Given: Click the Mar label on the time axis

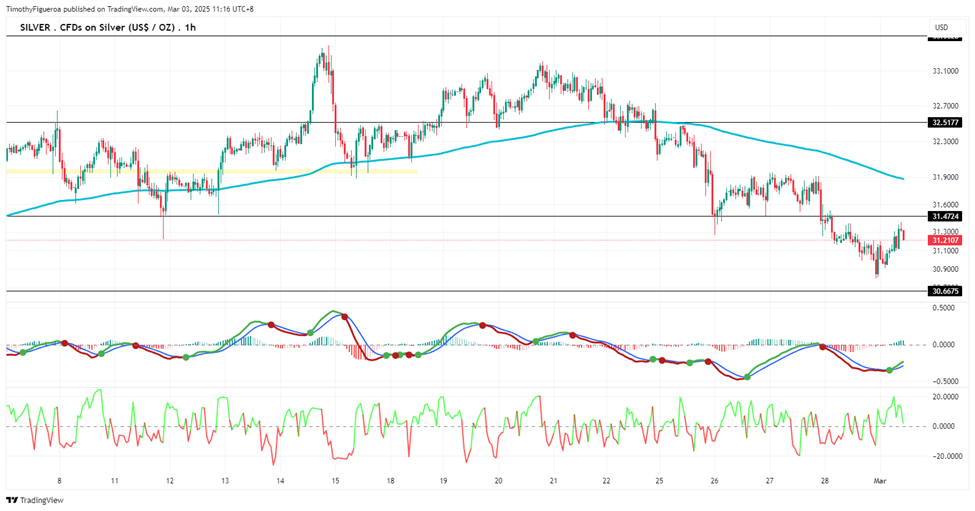Looking at the screenshot, I should pyautogui.click(x=879, y=481).
